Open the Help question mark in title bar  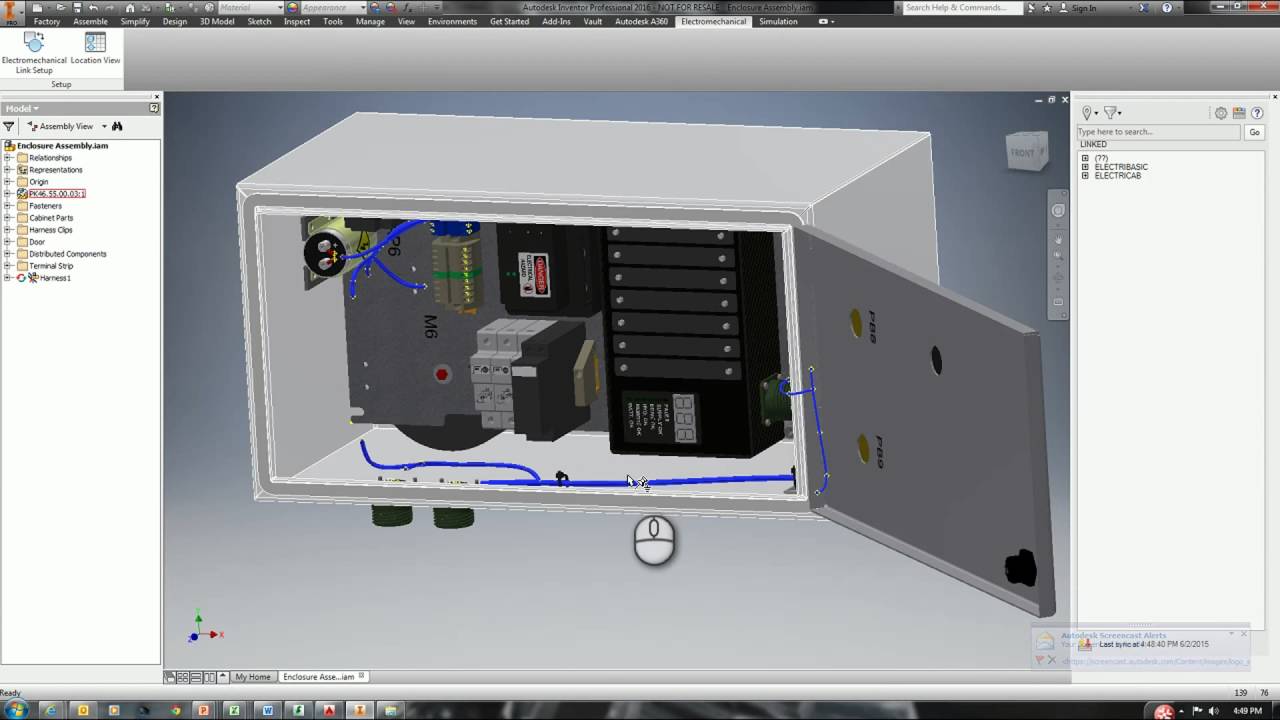[x=1167, y=7]
